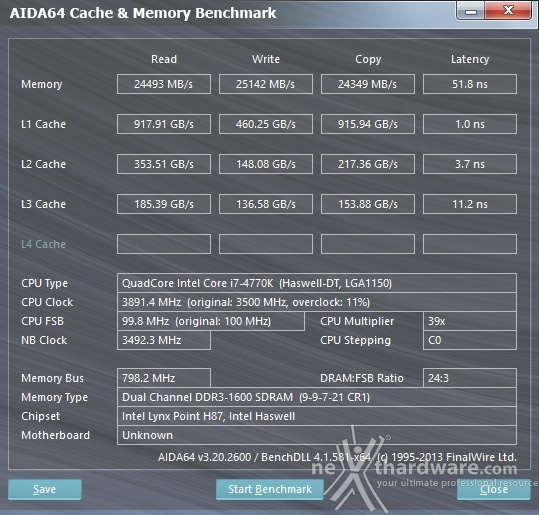Click L3 Cache Copy value 153.88 GB/s
Image resolution: width=539 pixels, height=515 pixels.
(368, 204)
